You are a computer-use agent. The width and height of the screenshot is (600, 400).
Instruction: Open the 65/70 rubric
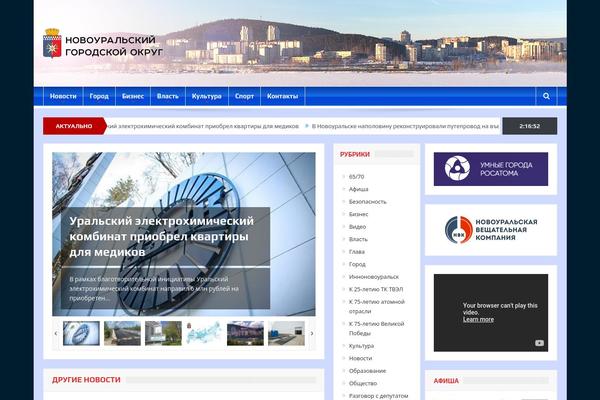[356, 177]
